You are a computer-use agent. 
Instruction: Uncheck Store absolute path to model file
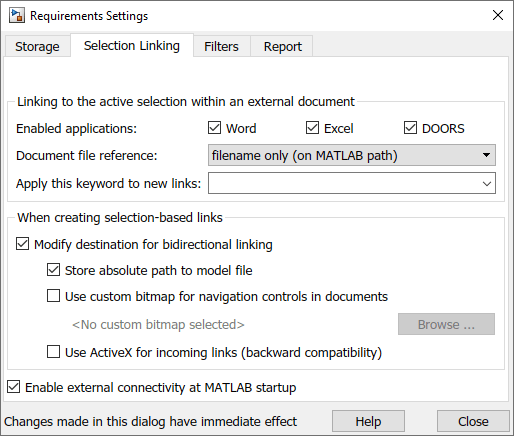pyautogui.click(x=53, y=270)
